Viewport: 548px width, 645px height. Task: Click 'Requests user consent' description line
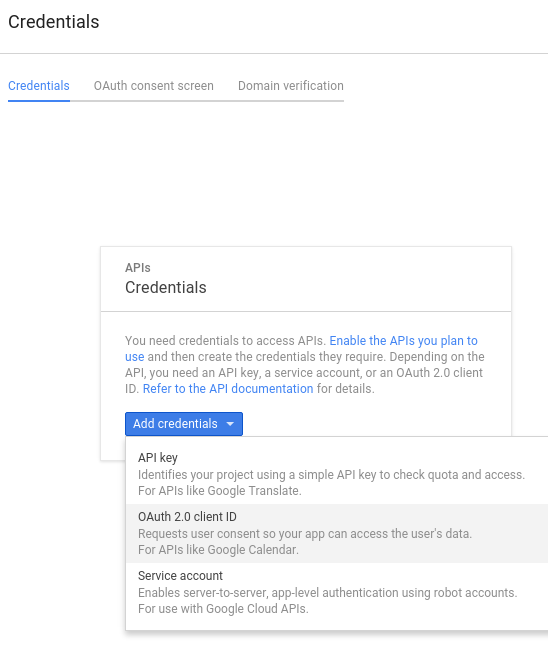tap(305, 534)
